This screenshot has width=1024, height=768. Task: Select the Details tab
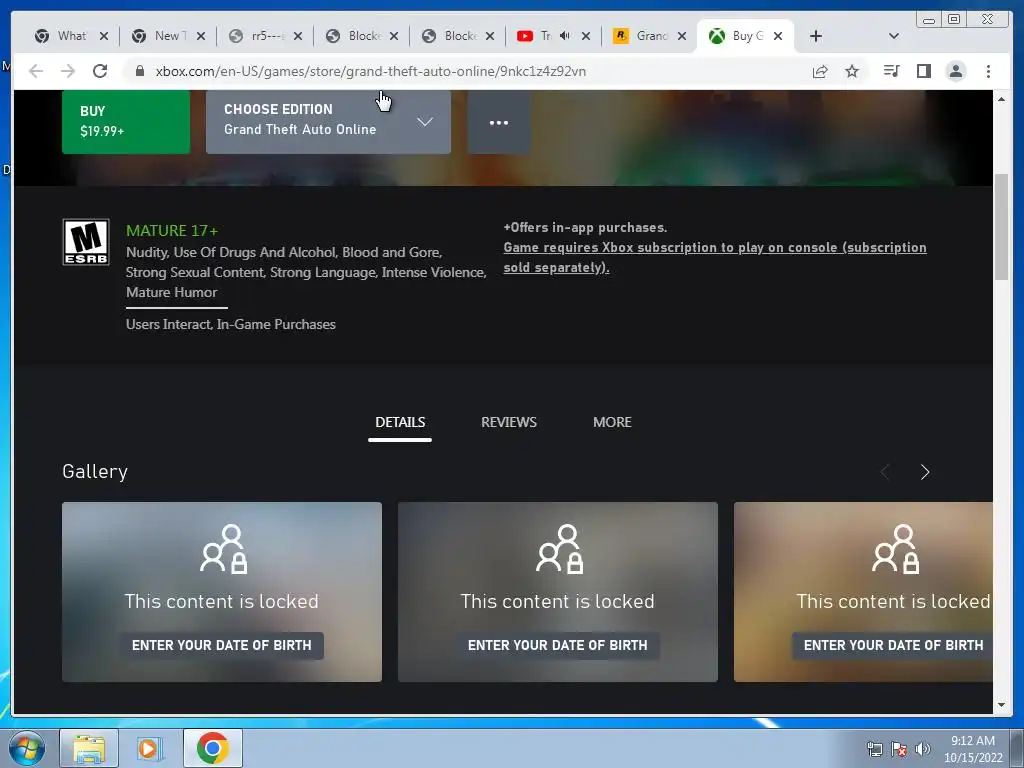pyautogui.click(x=400, y=422)
